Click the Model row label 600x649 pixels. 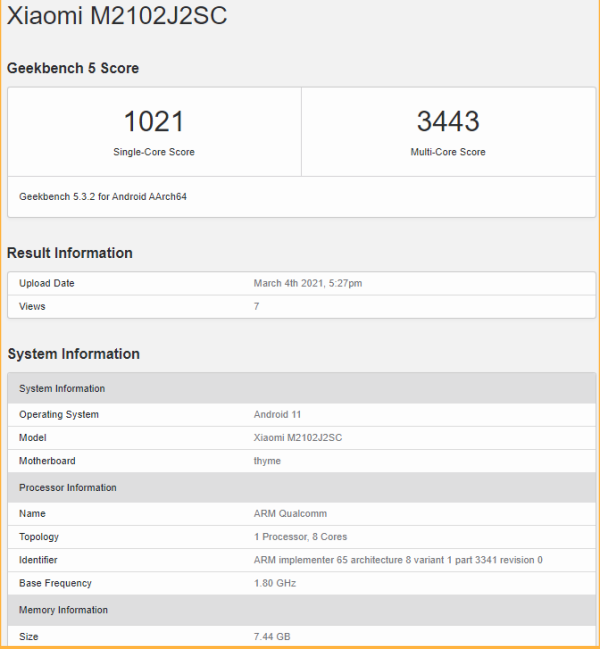point(33,437)
